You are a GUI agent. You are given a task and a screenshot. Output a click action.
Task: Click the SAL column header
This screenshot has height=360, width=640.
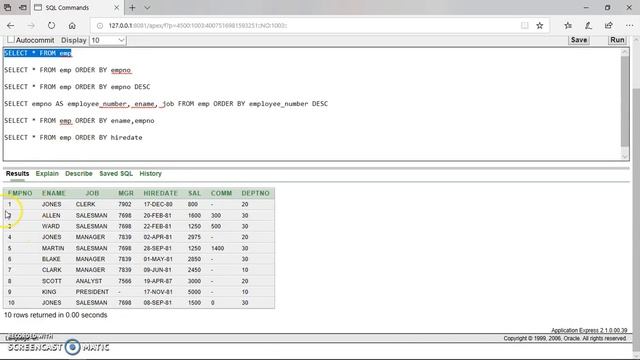click(x=194, y=193)
